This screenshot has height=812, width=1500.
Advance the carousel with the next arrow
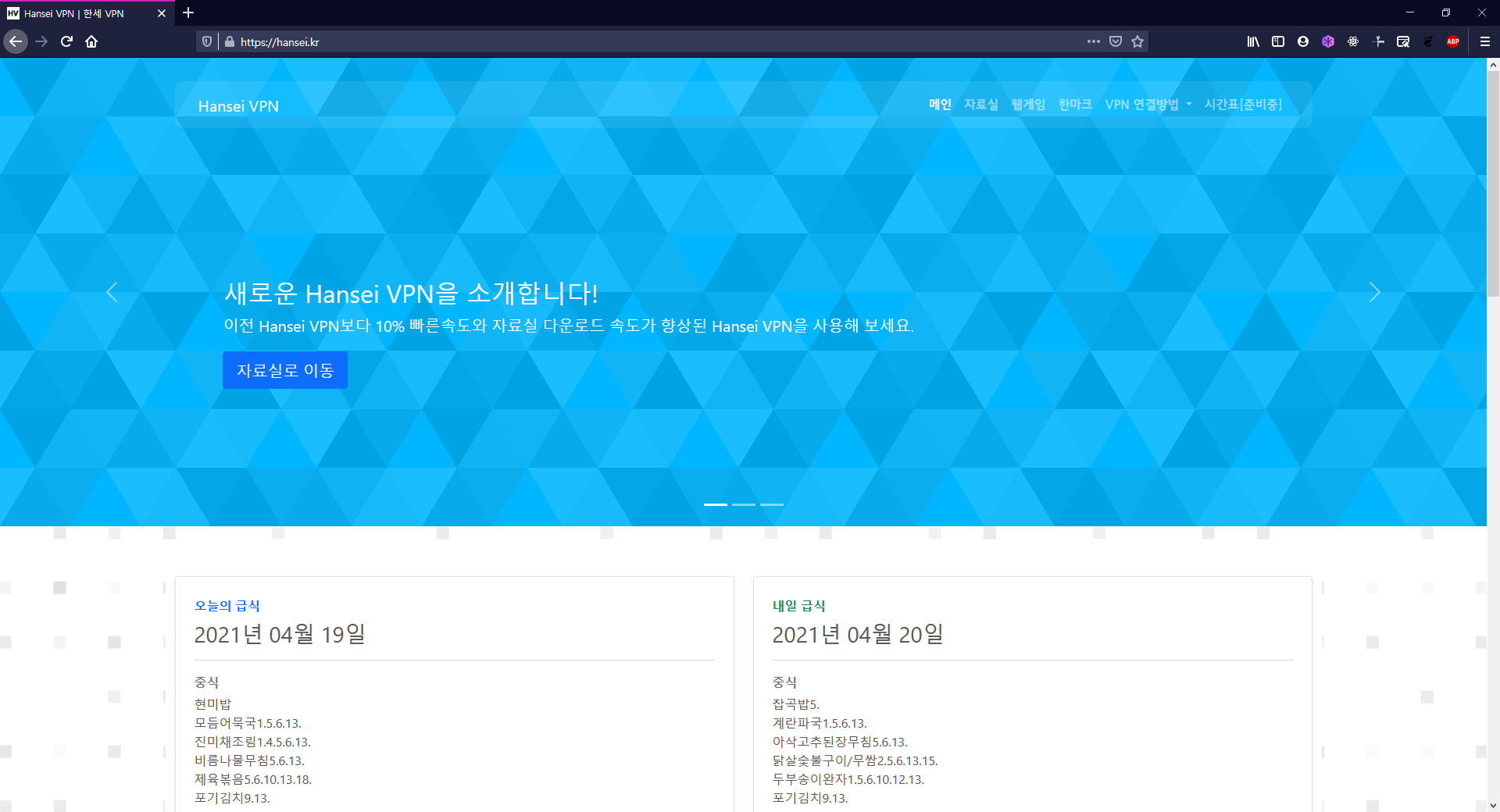pyautogui.click(x=1374, y=293)
